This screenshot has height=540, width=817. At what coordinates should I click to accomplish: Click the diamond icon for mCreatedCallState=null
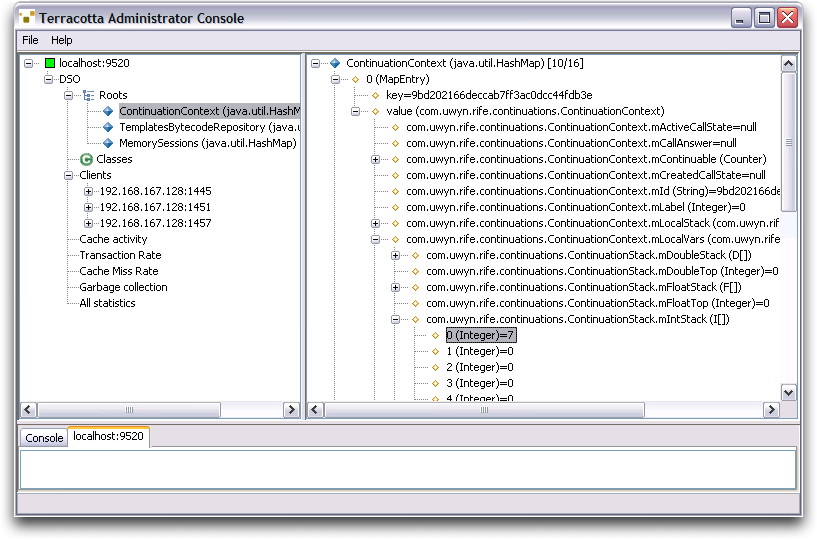[x=395, y=175]
